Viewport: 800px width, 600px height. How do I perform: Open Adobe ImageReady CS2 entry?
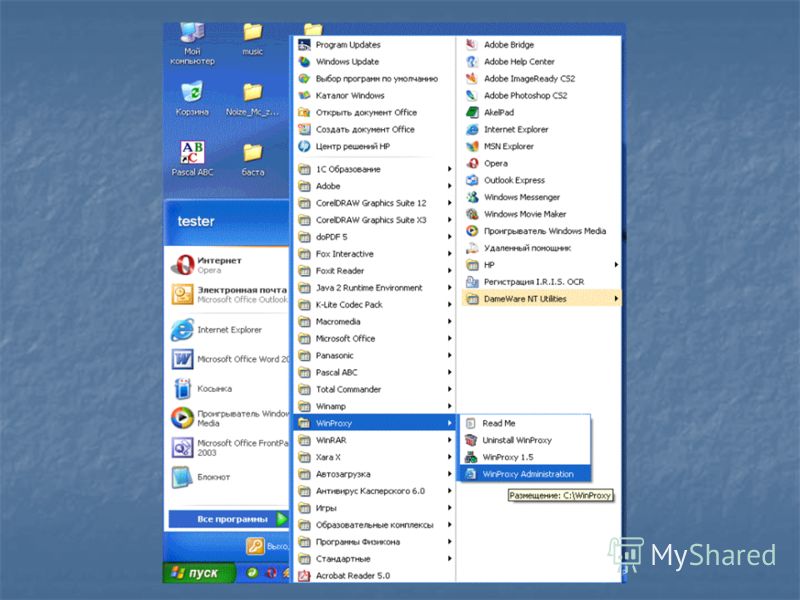coord(541,79)
